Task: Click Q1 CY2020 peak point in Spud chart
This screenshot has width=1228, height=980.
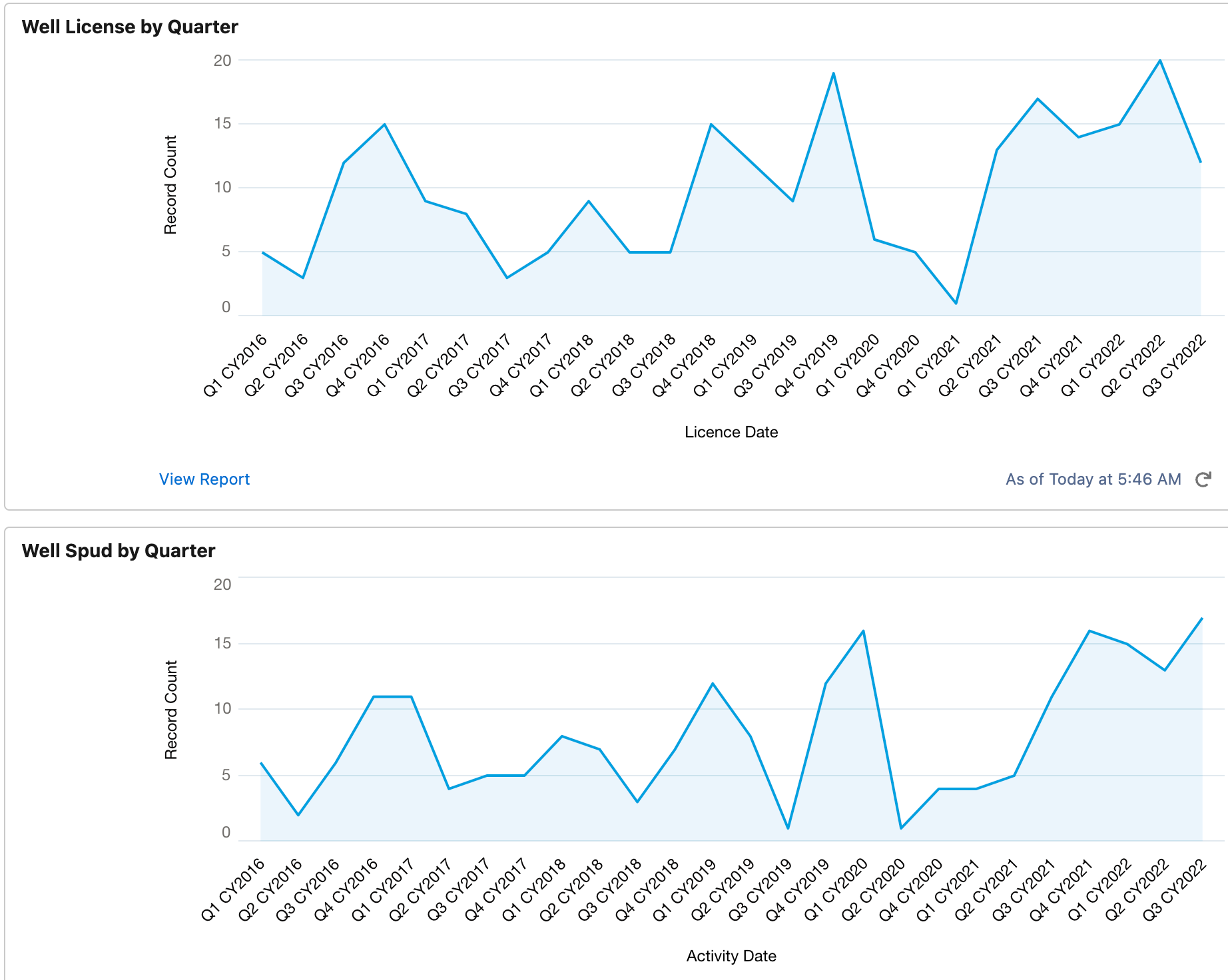Action: [x=864, y=630]
